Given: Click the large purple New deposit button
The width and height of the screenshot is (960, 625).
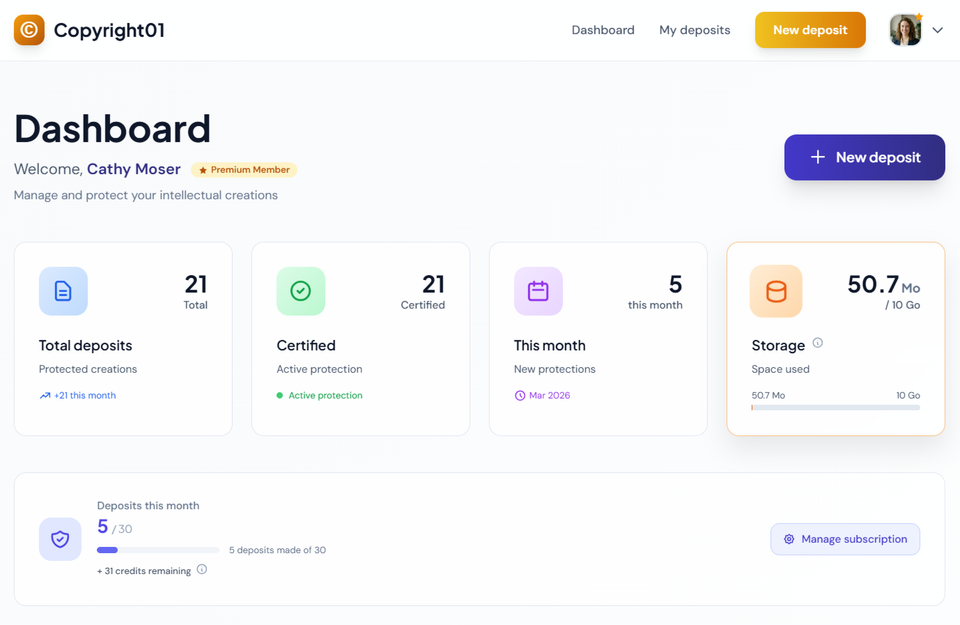Looking at the screenshot, I should pos(864,157).
